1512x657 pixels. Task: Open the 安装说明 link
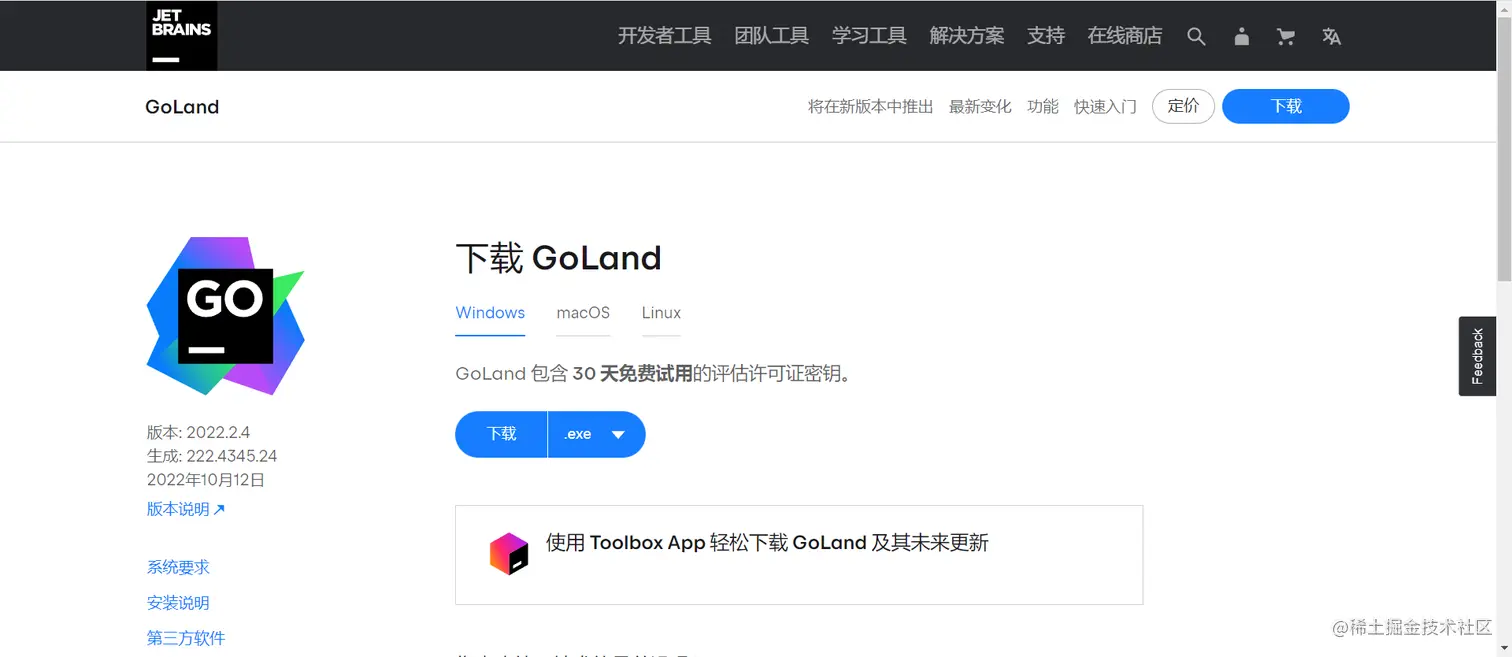(x=178, y=603)
